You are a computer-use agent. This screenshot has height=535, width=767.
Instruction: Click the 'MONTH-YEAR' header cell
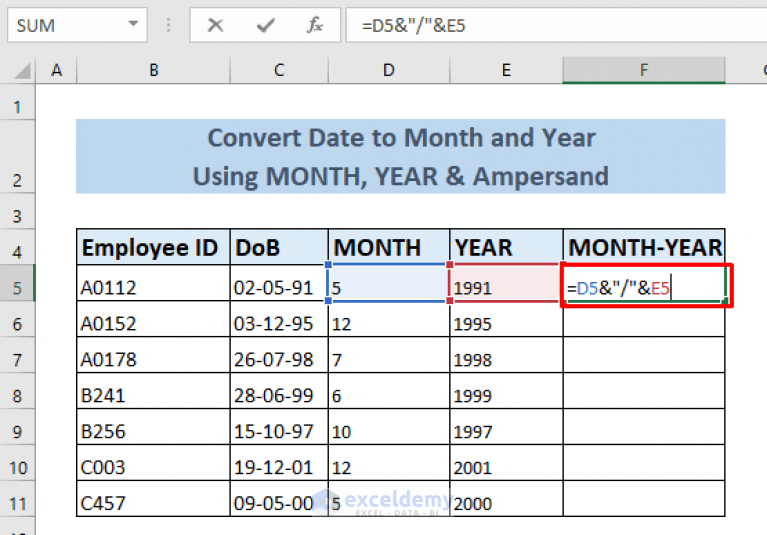[x=644, y=247]
